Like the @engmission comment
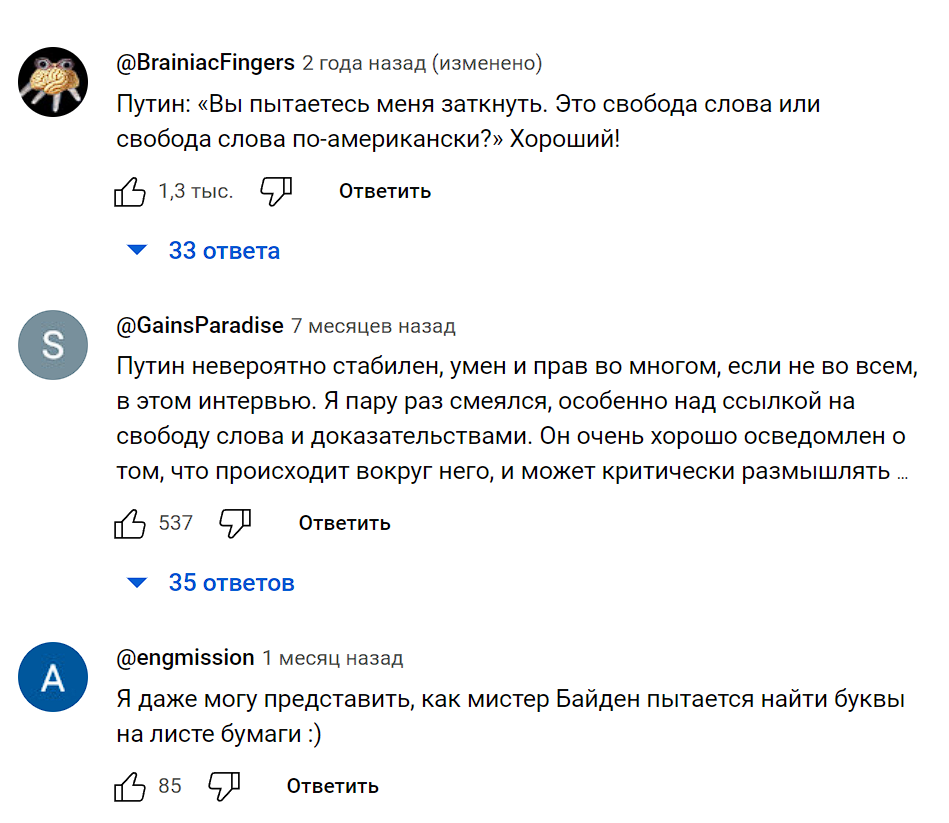949x823 pixels. [x=130, y=786]
